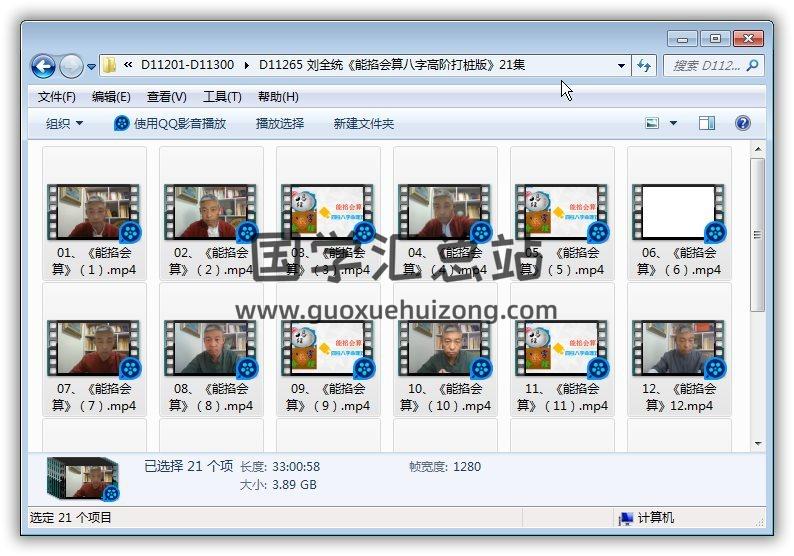Click the 新建文件夹 button
The image size is (794, 556).
pyautogui.click(x=364, y=123)
